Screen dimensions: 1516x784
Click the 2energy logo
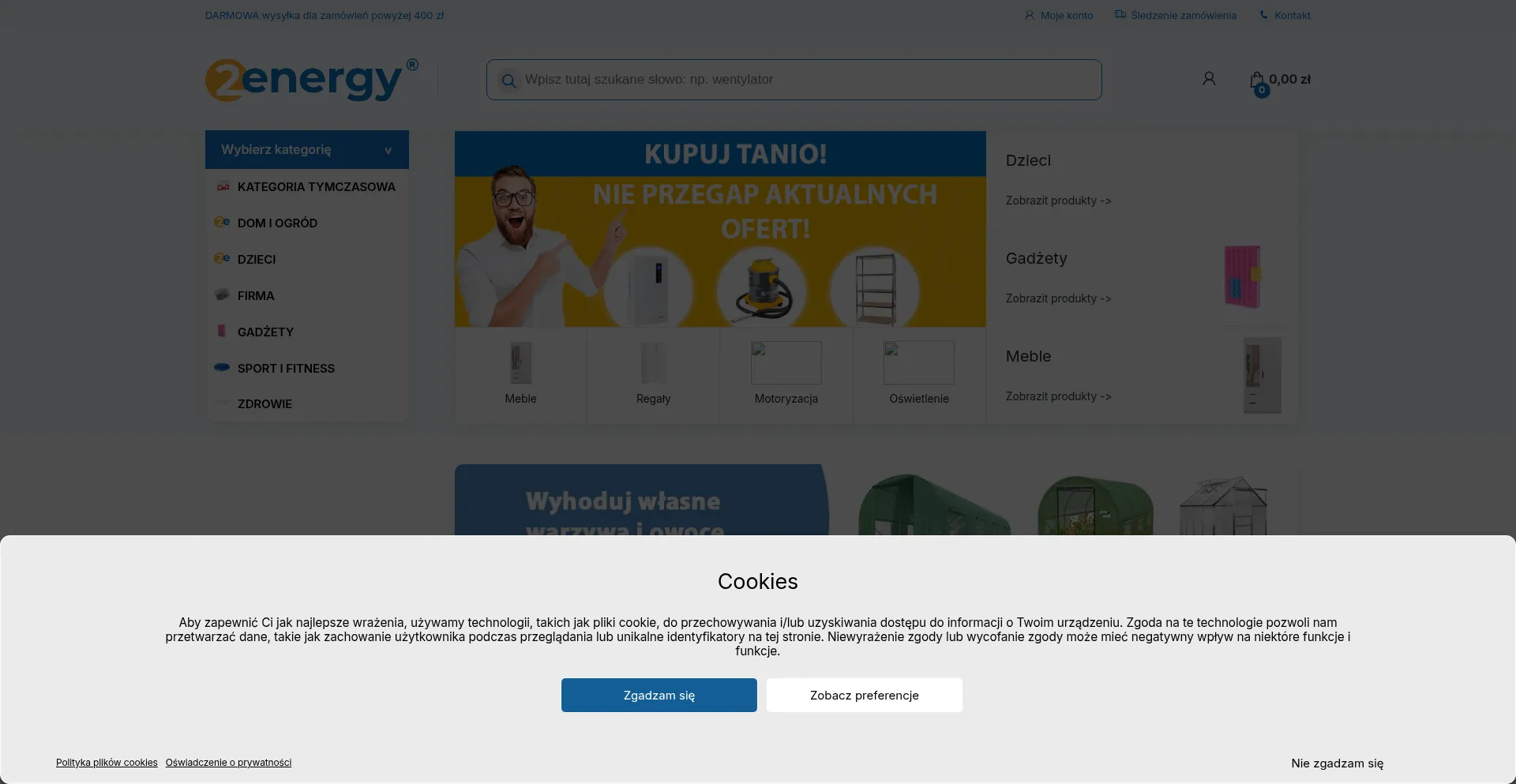point(312,80)
